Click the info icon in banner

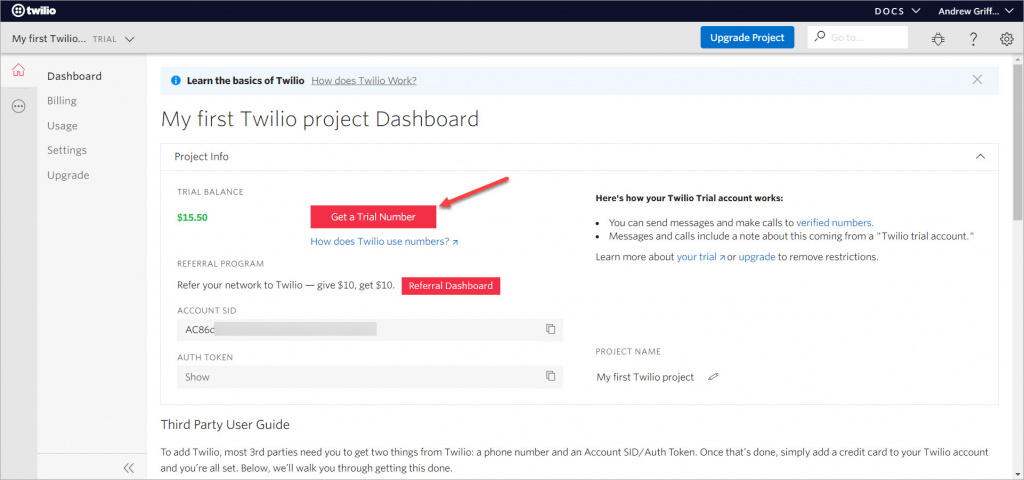coord(175,81)
